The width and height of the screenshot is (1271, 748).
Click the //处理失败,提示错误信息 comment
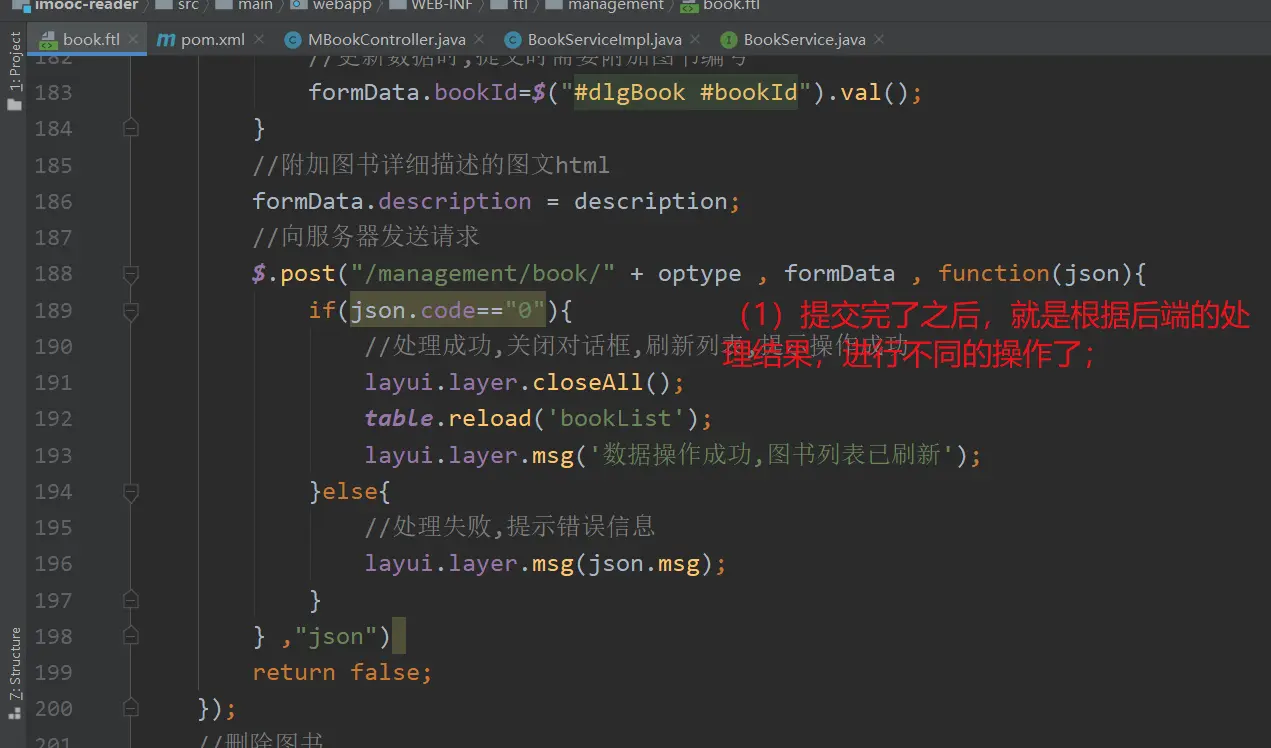[x=510, y=527]
